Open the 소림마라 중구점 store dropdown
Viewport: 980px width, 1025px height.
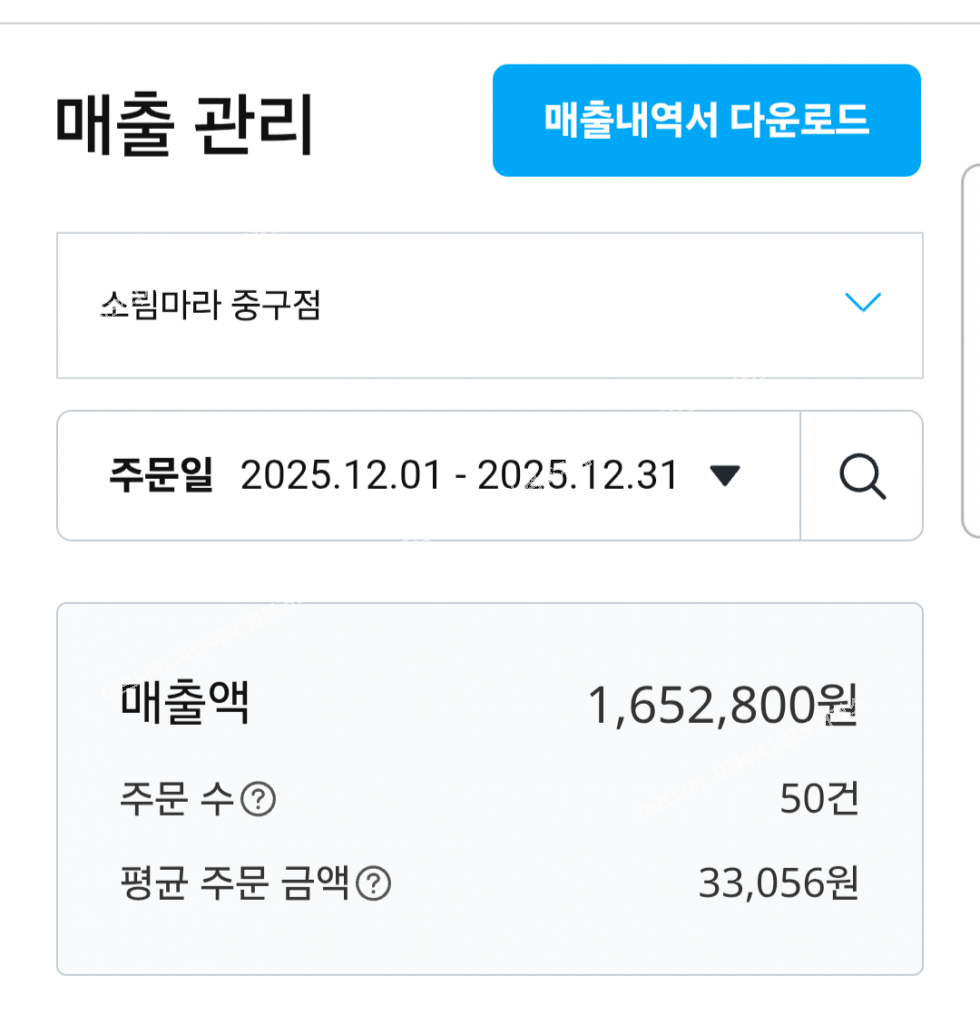[490, 305]
